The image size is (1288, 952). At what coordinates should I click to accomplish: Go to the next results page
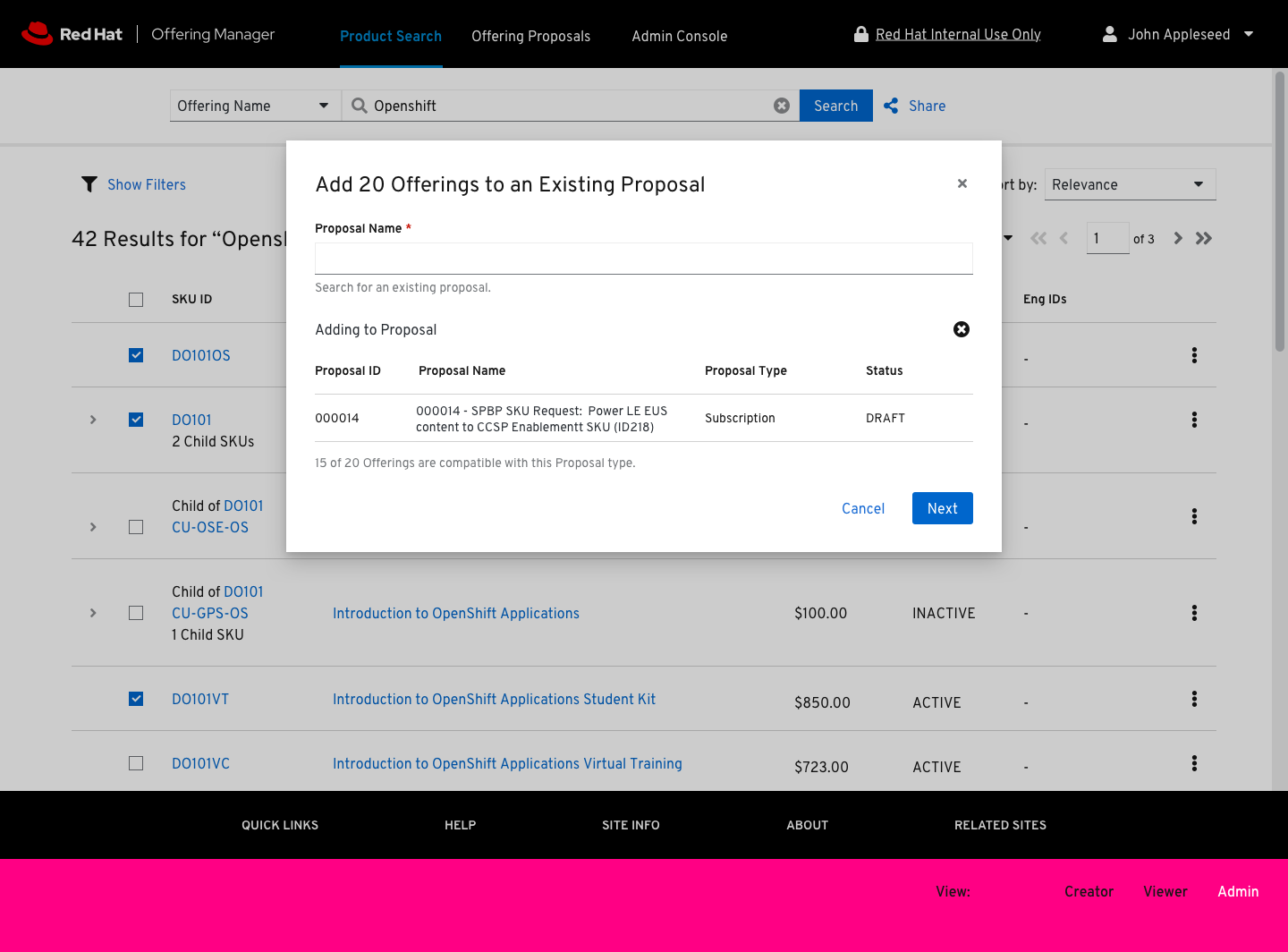pyautogui.click(x=1178, y=238)
